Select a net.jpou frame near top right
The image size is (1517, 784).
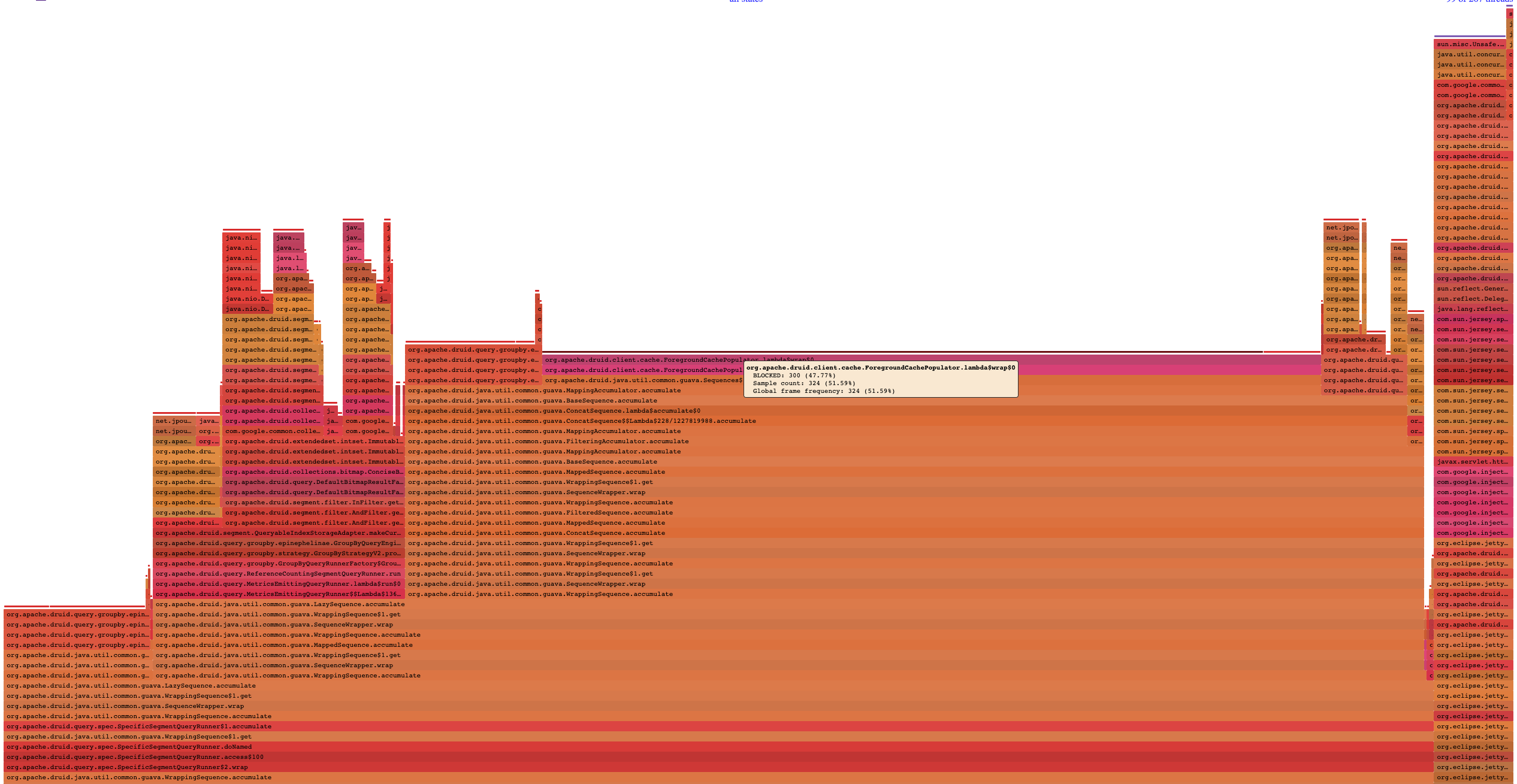click(1341, 228)
